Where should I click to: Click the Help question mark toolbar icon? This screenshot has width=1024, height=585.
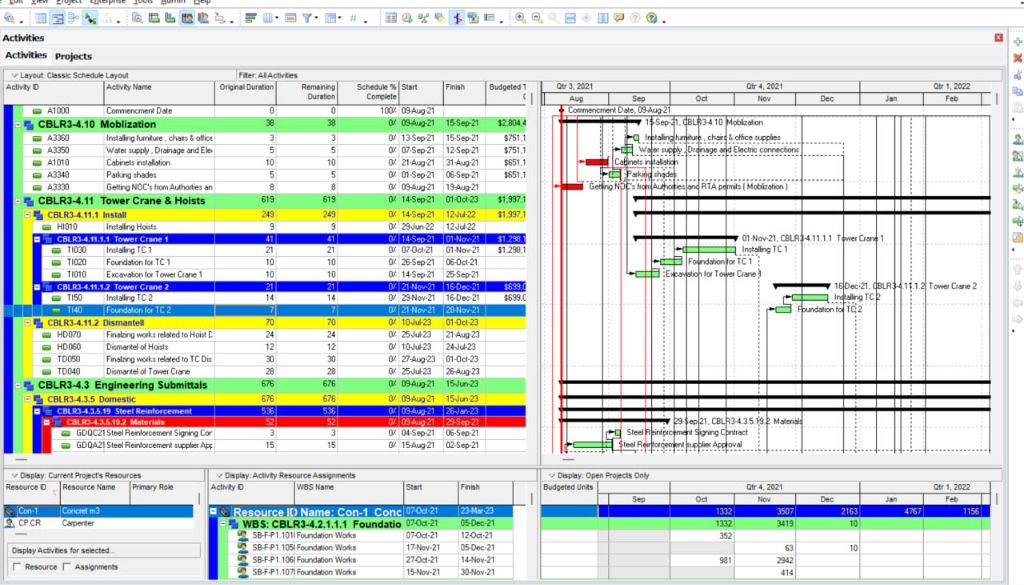tap(652, 18)
